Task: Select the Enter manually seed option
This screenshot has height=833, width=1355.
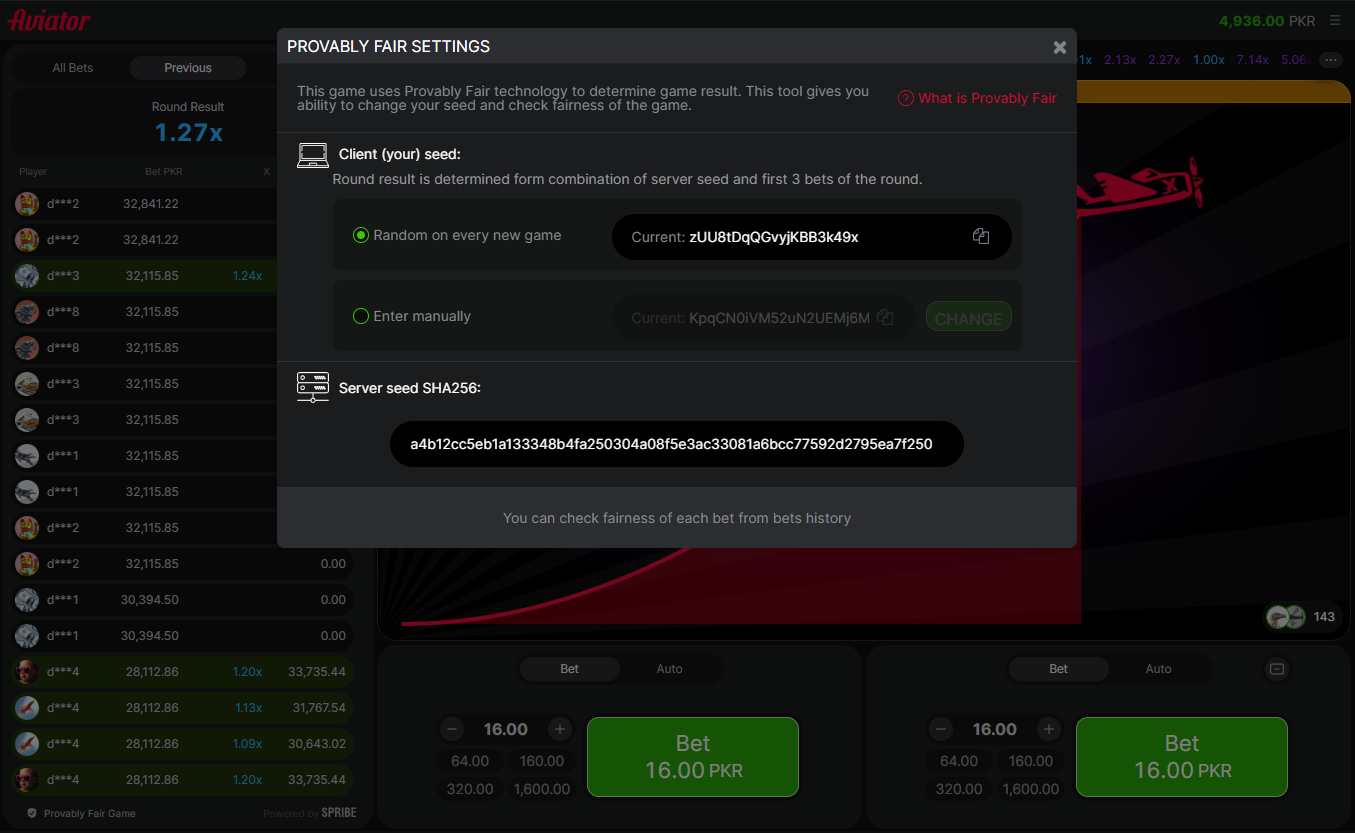Action: coord(362,316)
